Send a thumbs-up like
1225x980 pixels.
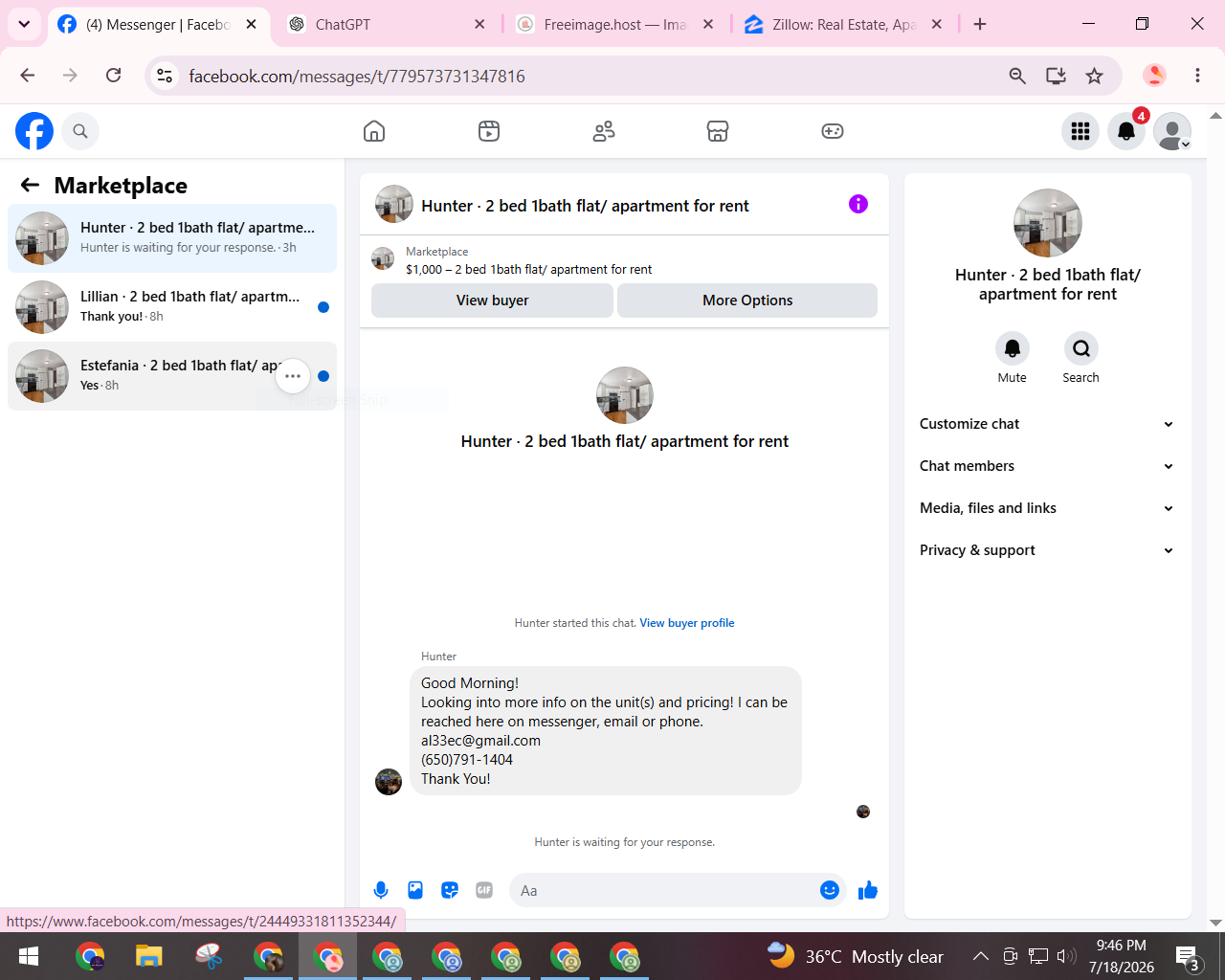pyautogui.click(x=868, y=890)
